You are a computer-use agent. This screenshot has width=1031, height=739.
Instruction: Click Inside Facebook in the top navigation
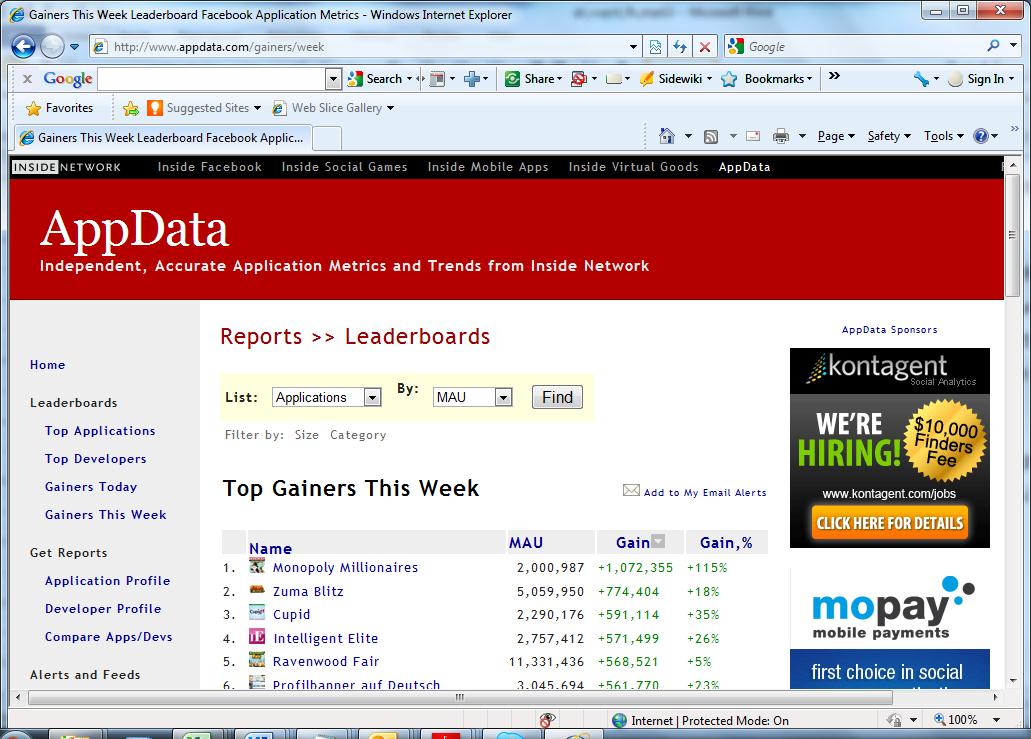[210, 167]
